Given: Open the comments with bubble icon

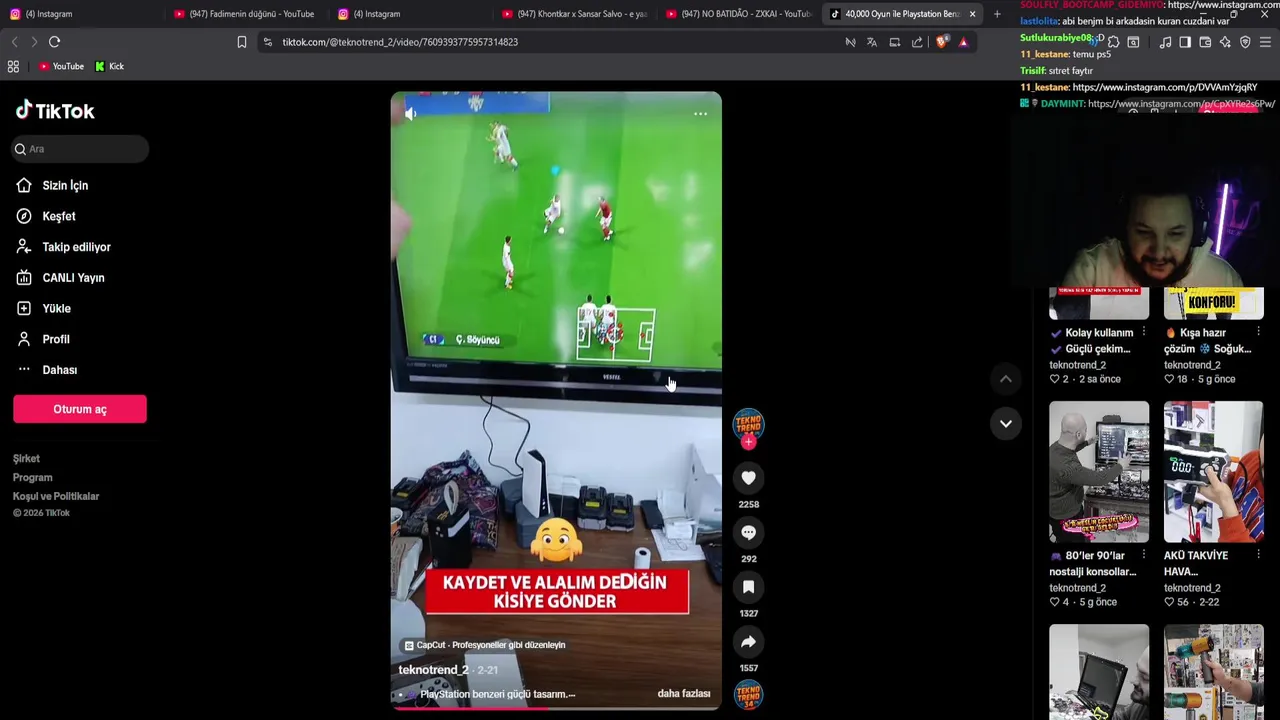Looking at the screenshot, I should pos(748,533).
